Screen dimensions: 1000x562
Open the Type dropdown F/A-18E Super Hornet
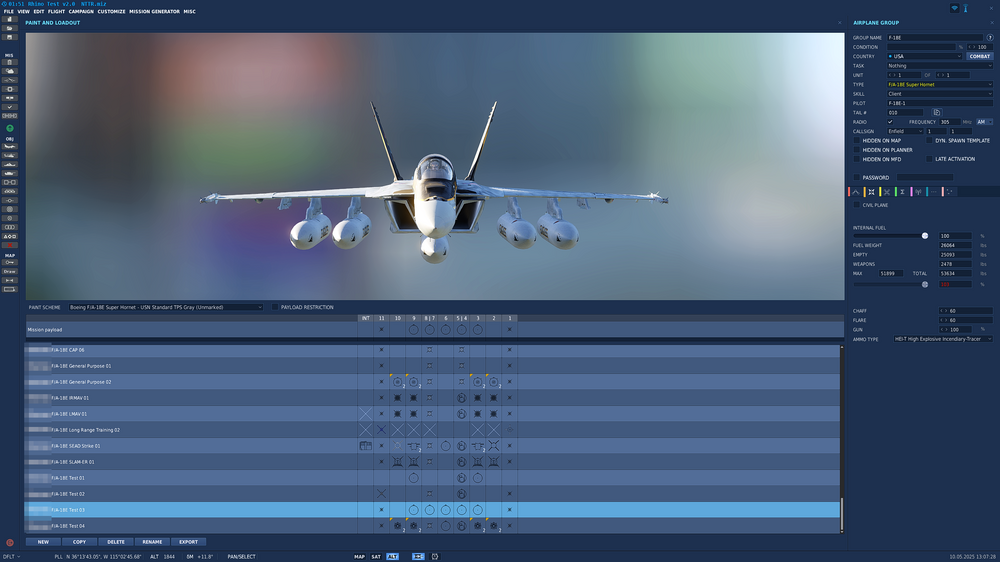[939, 84]
